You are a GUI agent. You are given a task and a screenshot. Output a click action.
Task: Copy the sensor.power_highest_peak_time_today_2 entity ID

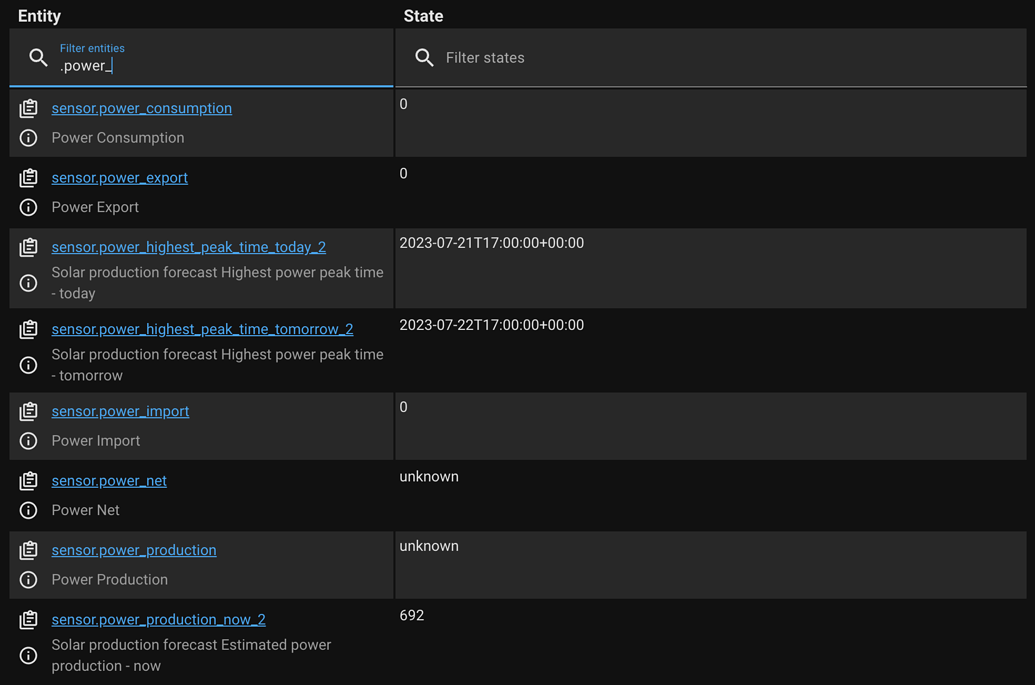28,247
